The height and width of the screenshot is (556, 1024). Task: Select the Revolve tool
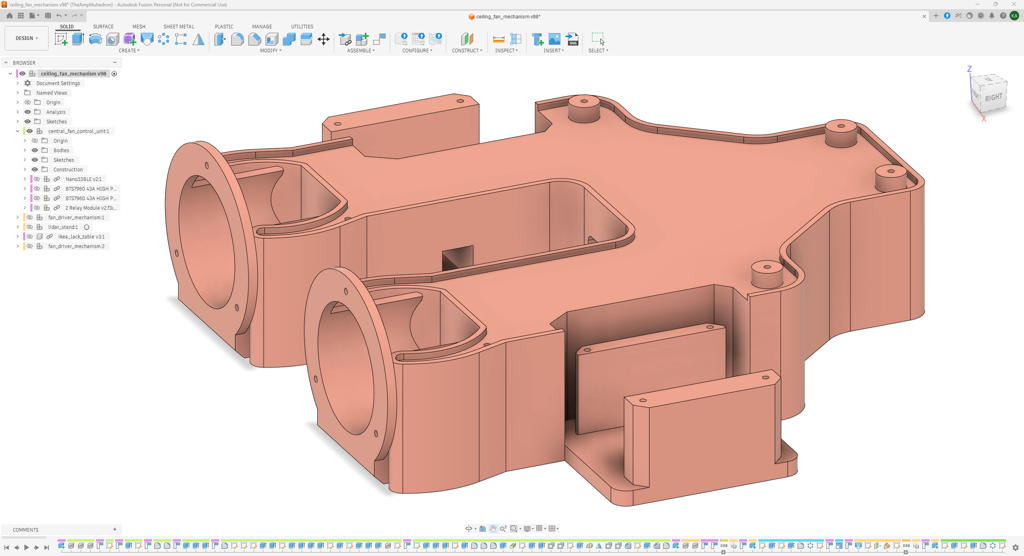coord(95,39)
